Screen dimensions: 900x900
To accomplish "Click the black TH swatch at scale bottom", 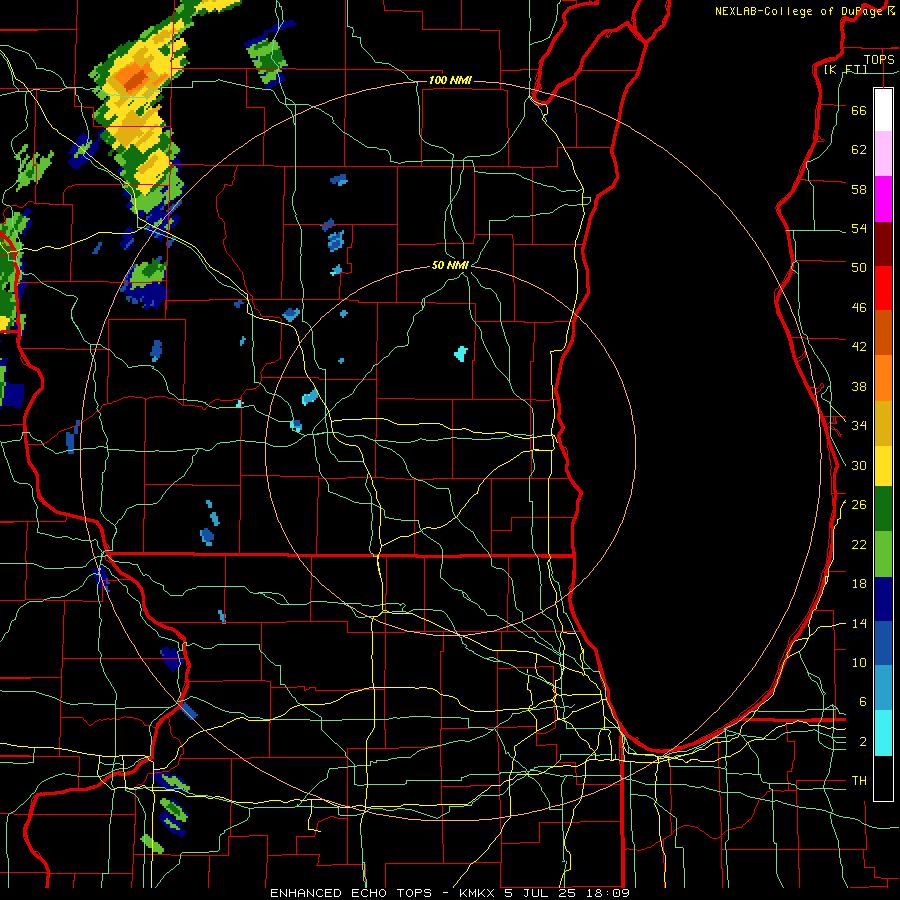I will [x=883, y=778].
